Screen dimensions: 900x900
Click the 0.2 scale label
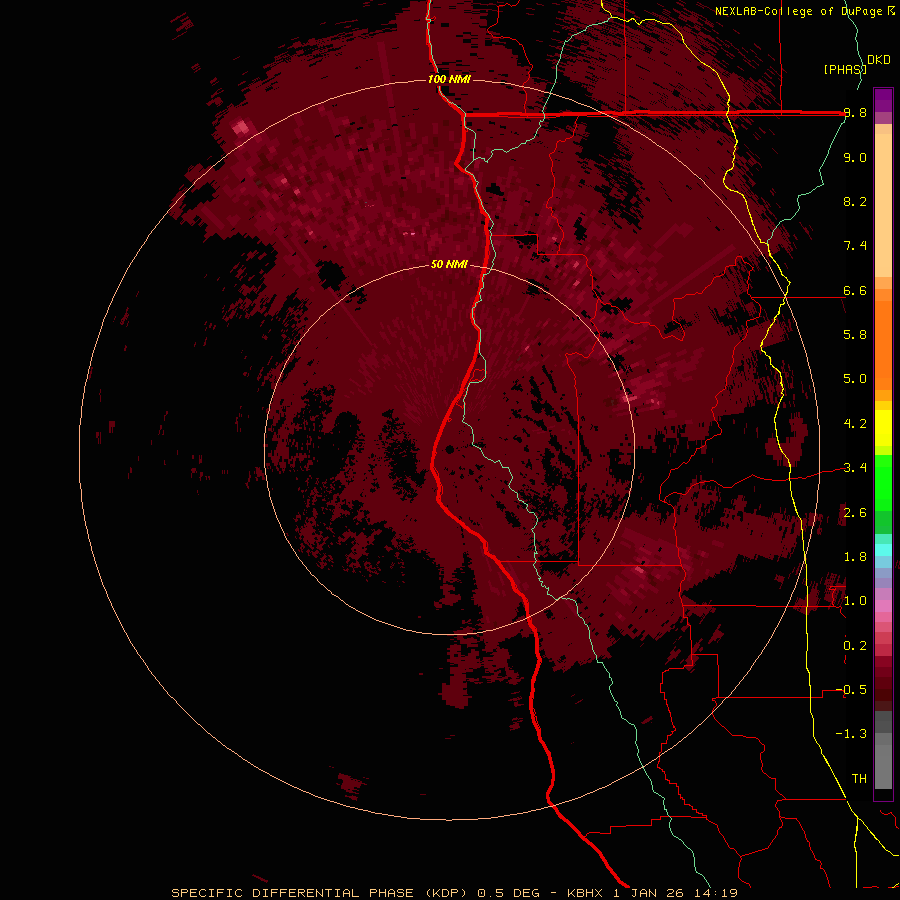tap(855, 646)
